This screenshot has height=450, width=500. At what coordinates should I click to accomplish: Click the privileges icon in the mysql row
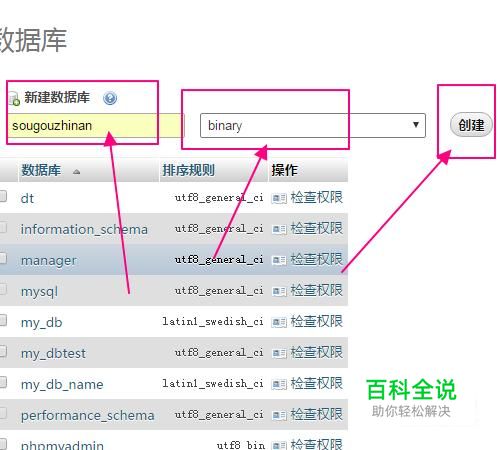pos(279,292)
